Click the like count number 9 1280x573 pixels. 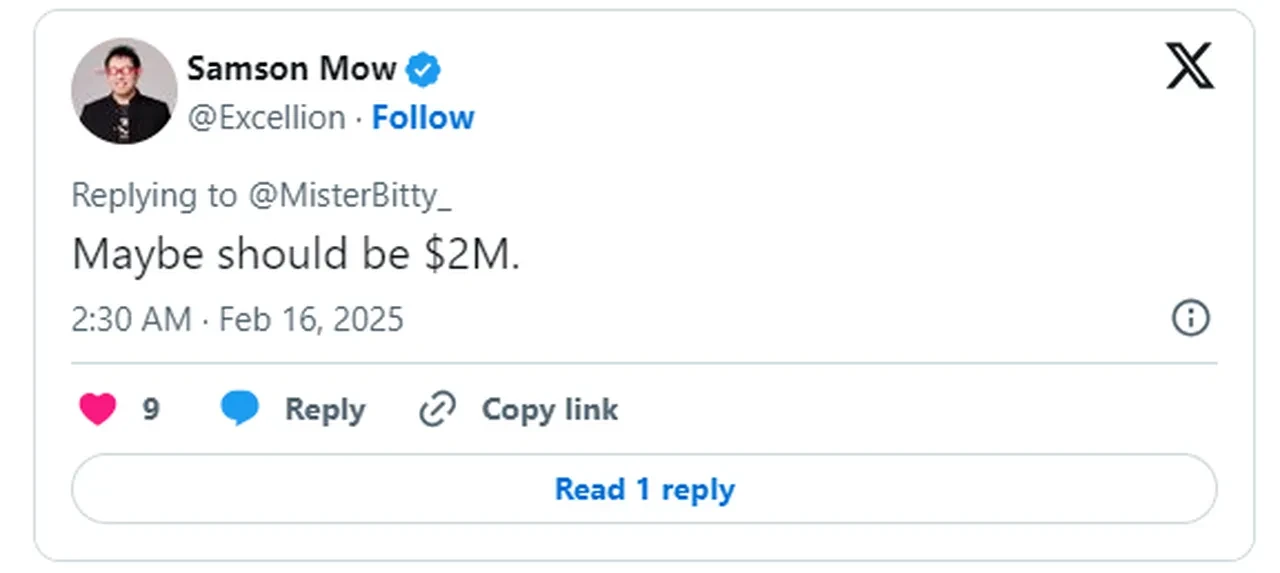coord(151,409)
